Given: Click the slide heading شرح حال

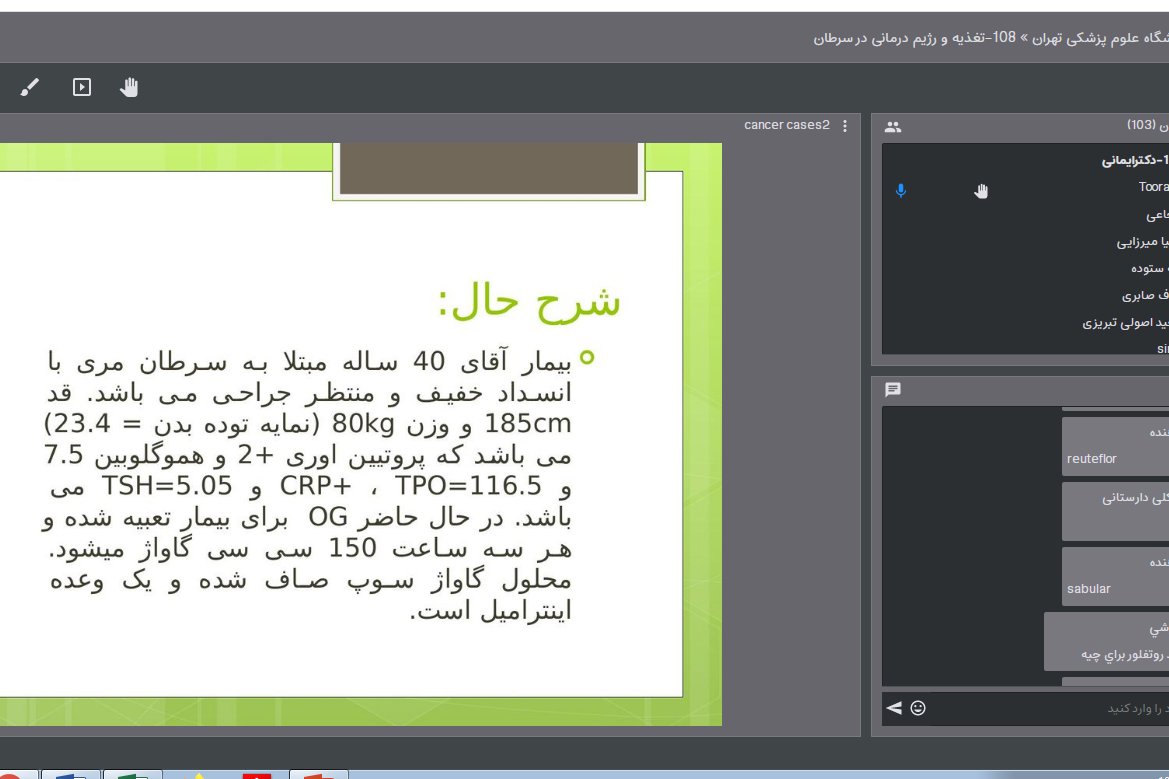Looking at the screenshot, I should [x=529, y=301].
